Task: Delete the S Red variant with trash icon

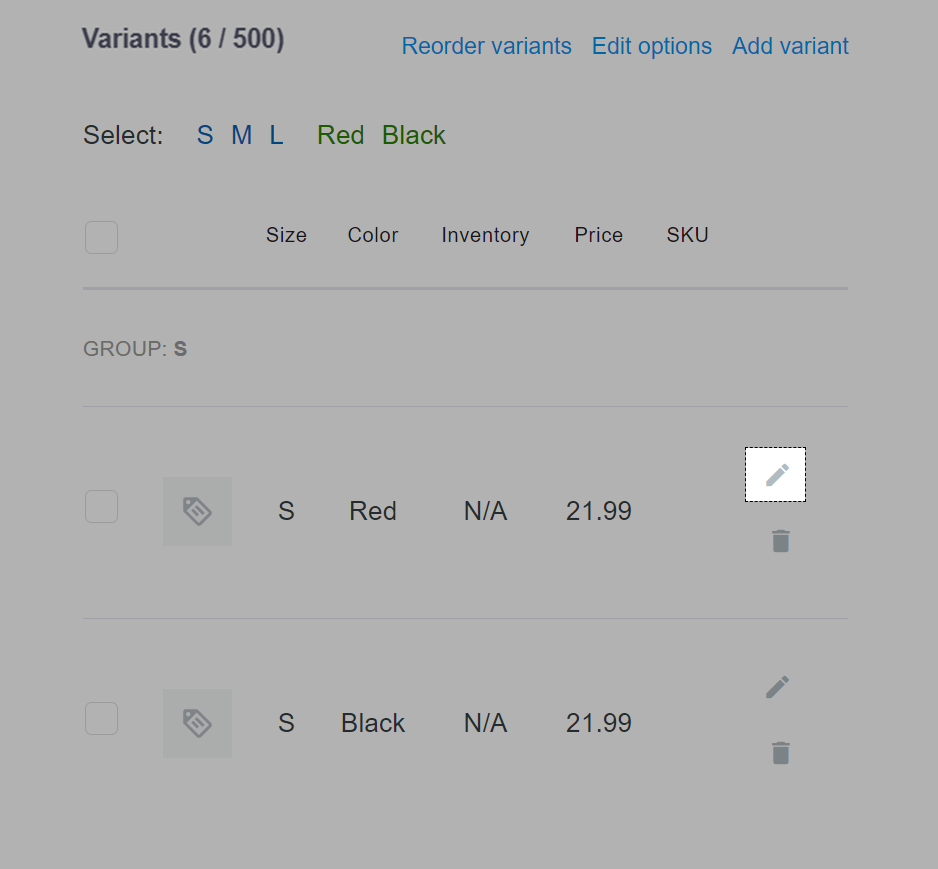Action: tap(780, 541)
